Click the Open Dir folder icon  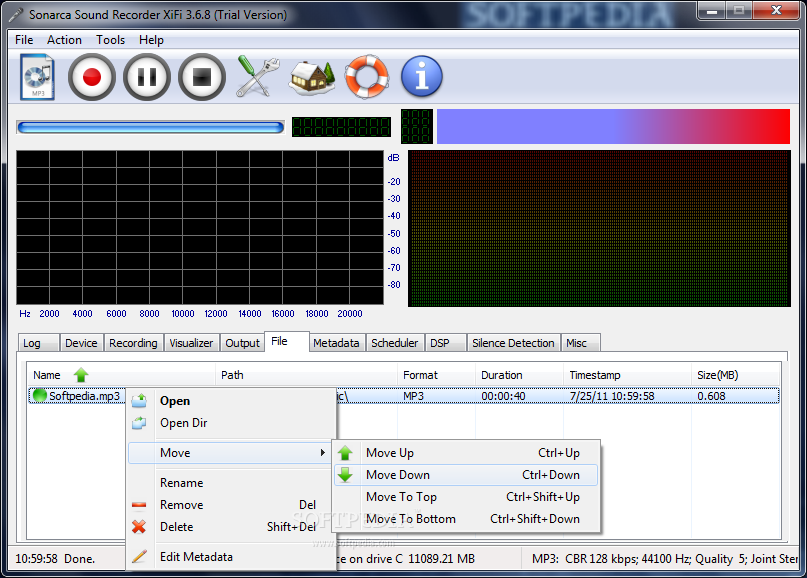coord(139,423)
